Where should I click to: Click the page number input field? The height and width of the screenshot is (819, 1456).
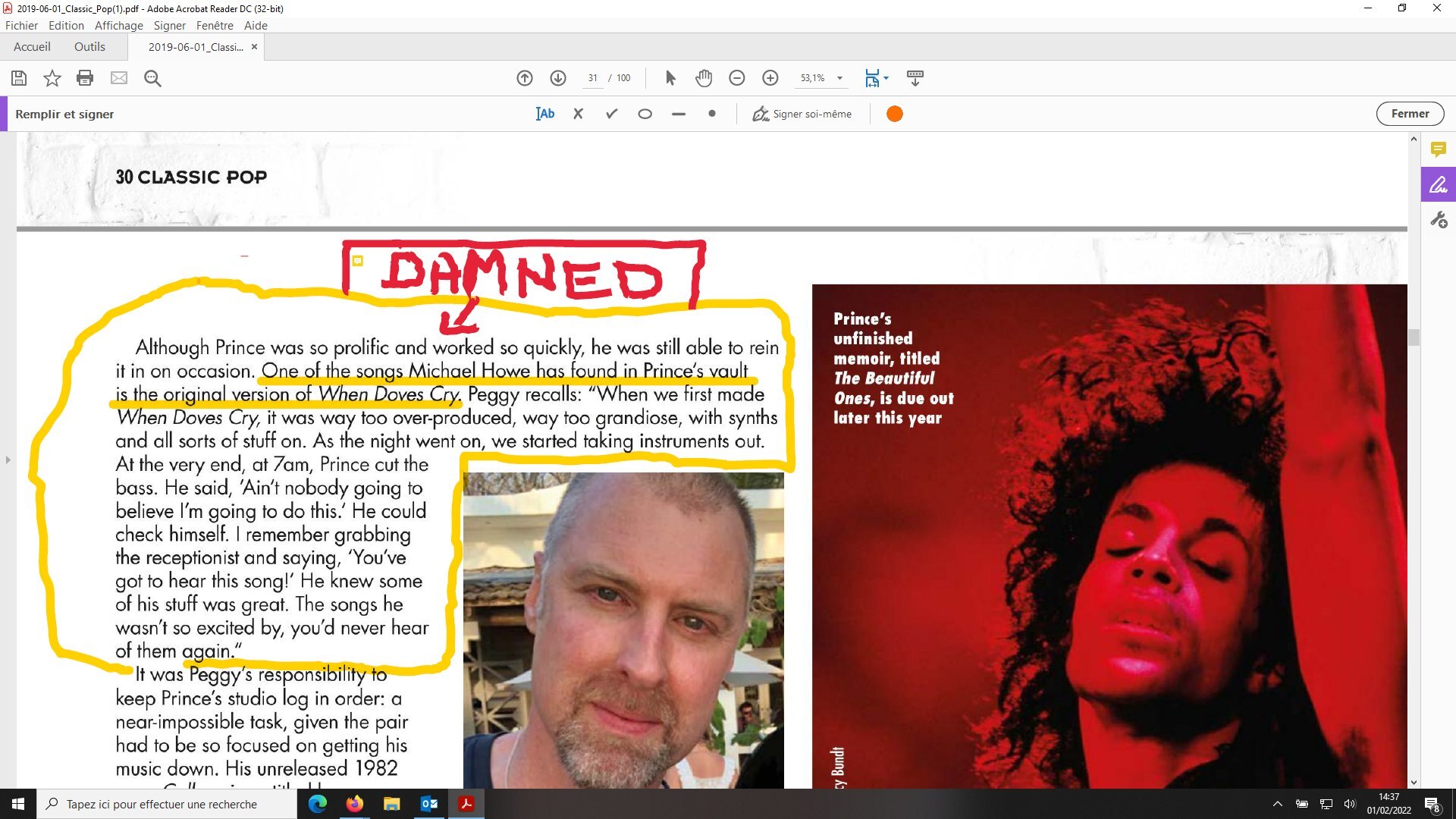tap(592, 78)
